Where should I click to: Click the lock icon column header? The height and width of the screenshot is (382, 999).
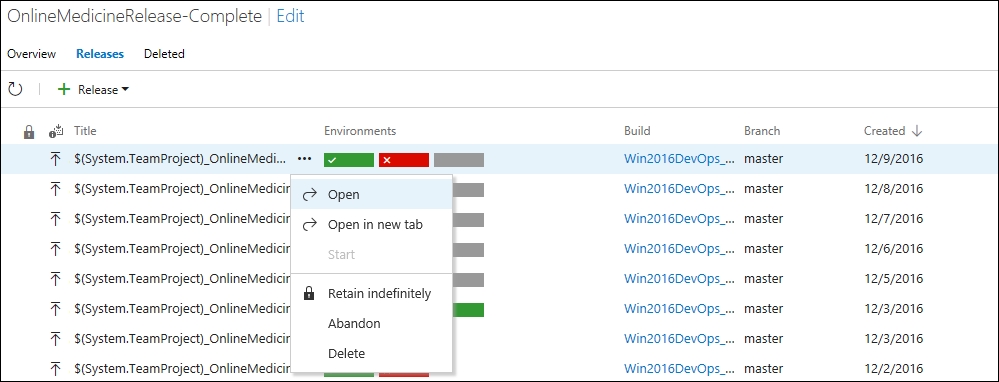click(x=29, y=132)
